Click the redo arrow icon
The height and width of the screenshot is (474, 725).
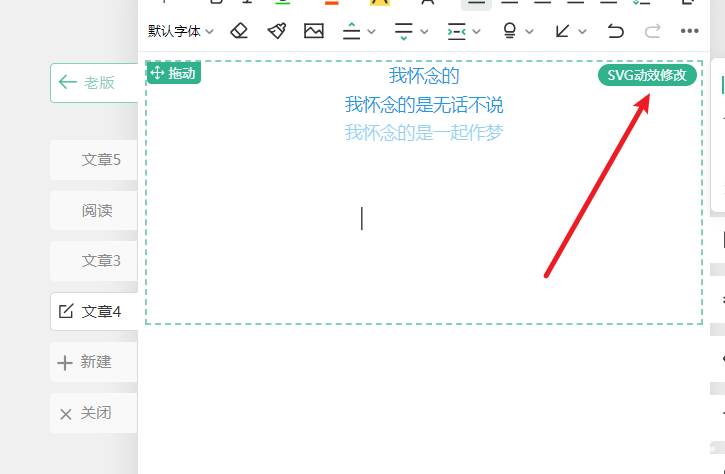click(652, 31)
